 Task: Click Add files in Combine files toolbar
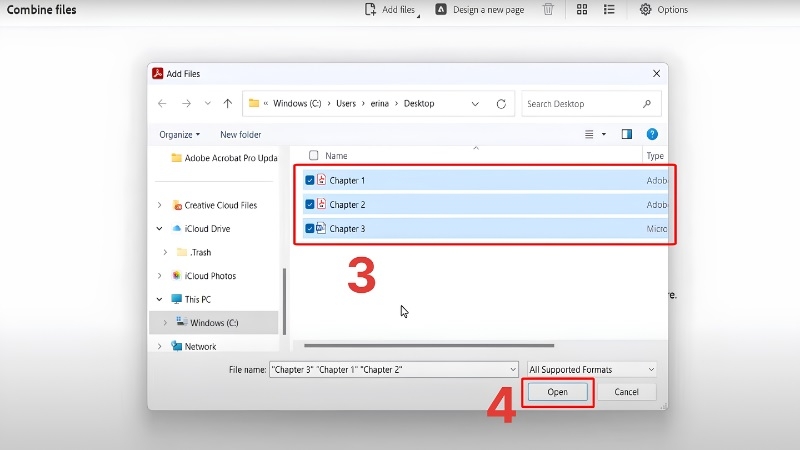click(x=391, y=10)
